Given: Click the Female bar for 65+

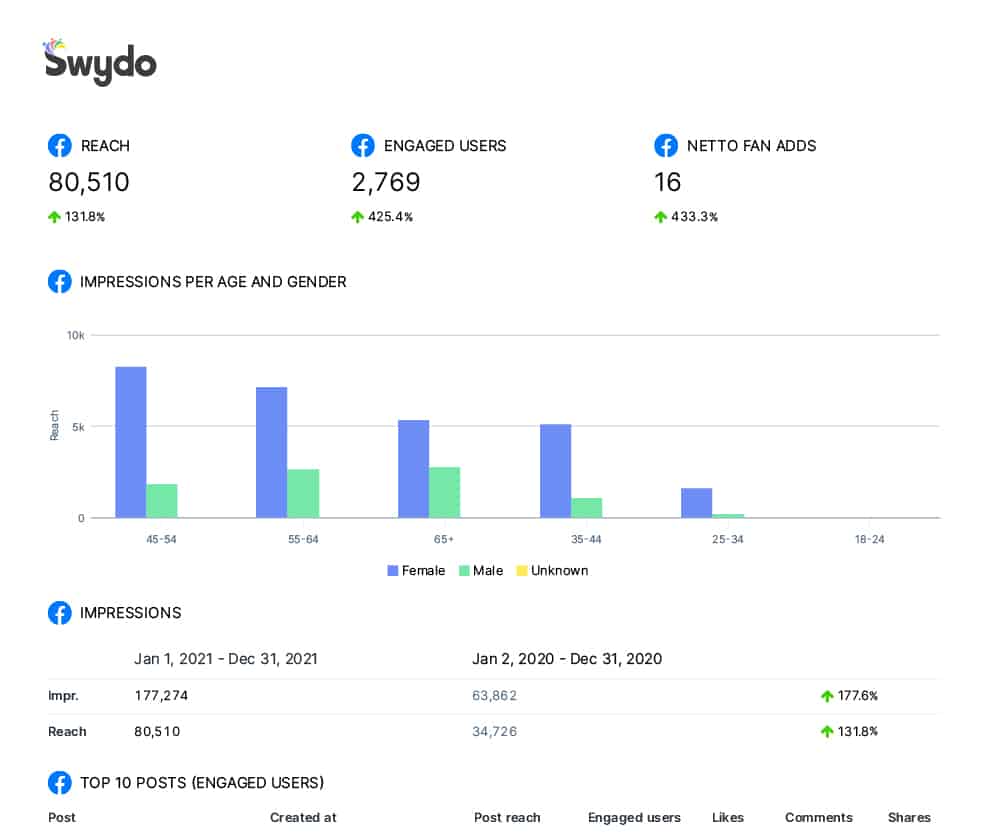Looking at the screenshot, I should pyautogui.click(x=413, y=469).
